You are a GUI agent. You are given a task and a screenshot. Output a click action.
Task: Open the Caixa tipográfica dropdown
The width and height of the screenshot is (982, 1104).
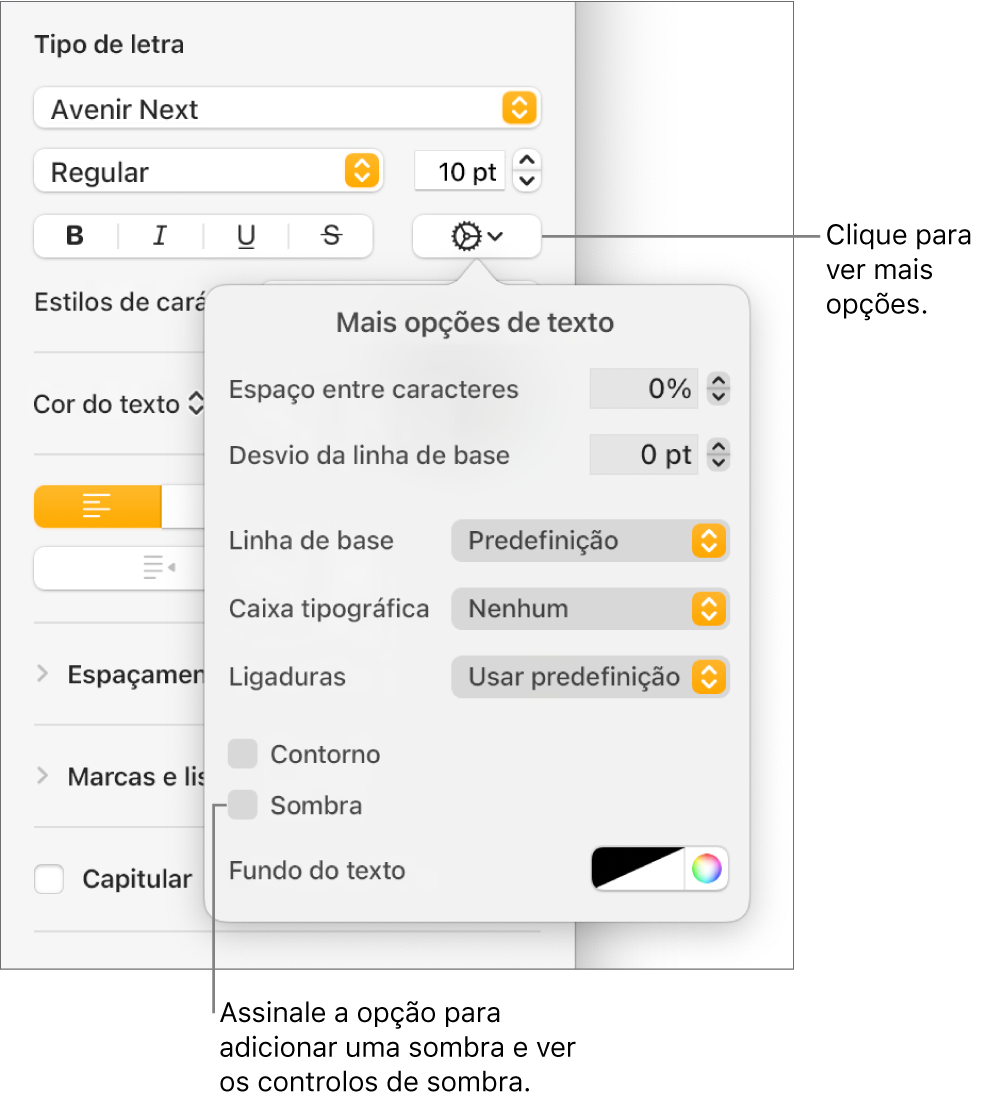pos(590,609)
